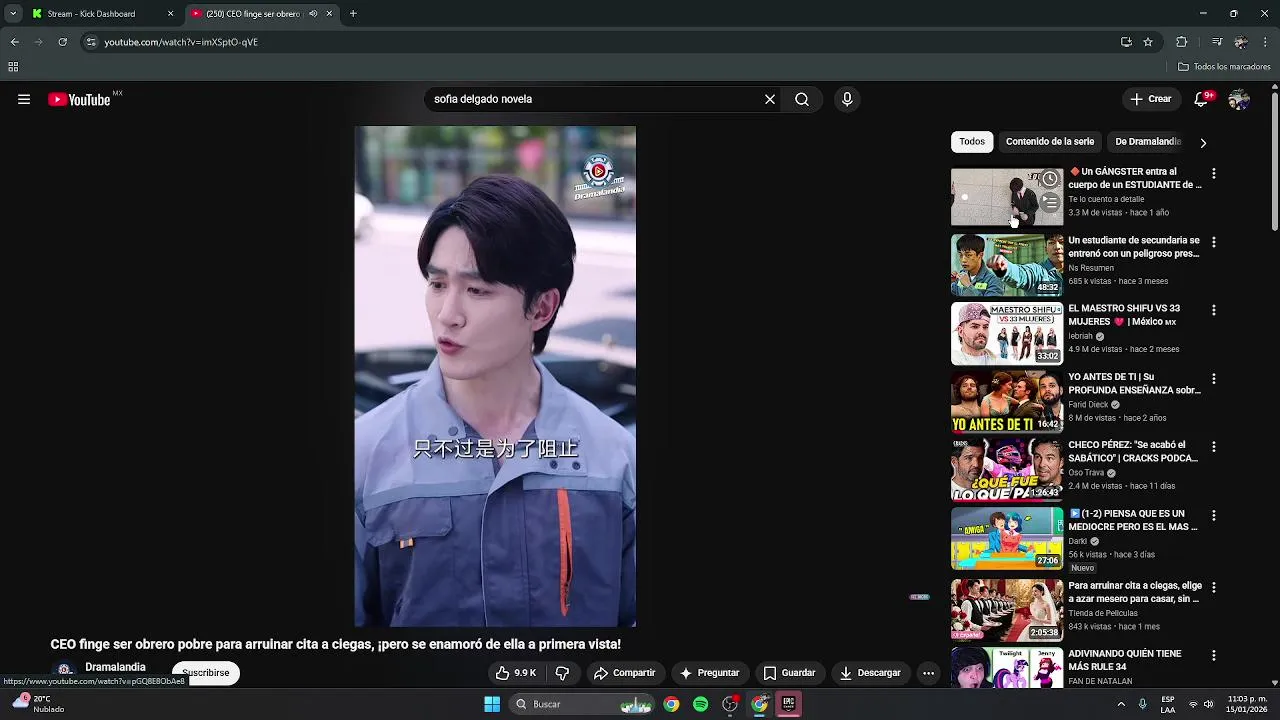Download the video with Descargar
Viewport: 1280px width, 720px height.
pos(870,673)
